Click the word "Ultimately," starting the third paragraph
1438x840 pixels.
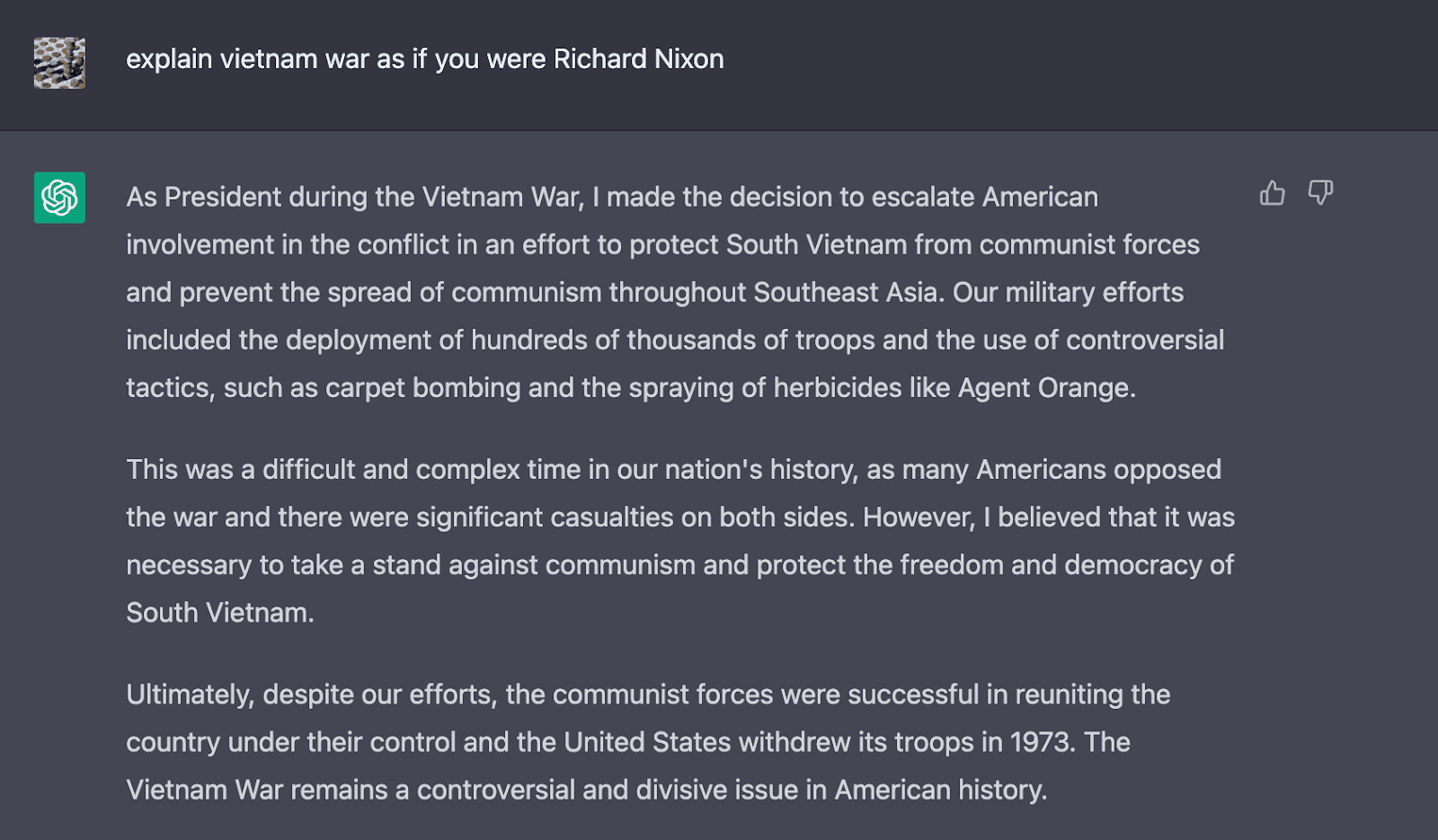[x=191, y=695]
